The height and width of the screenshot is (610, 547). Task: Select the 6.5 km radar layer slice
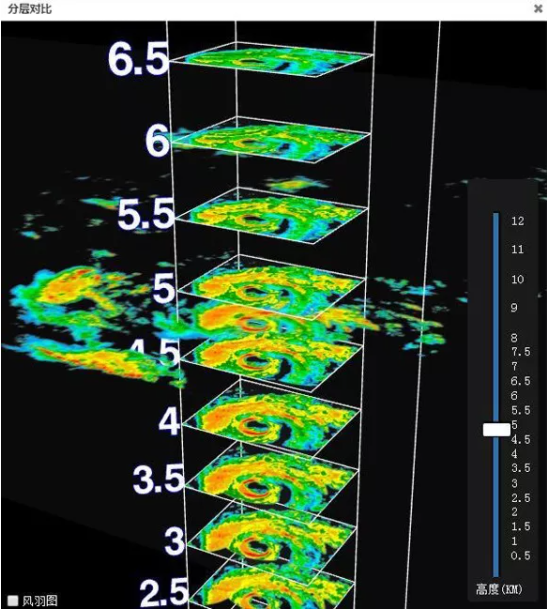(x=270, y=60)
